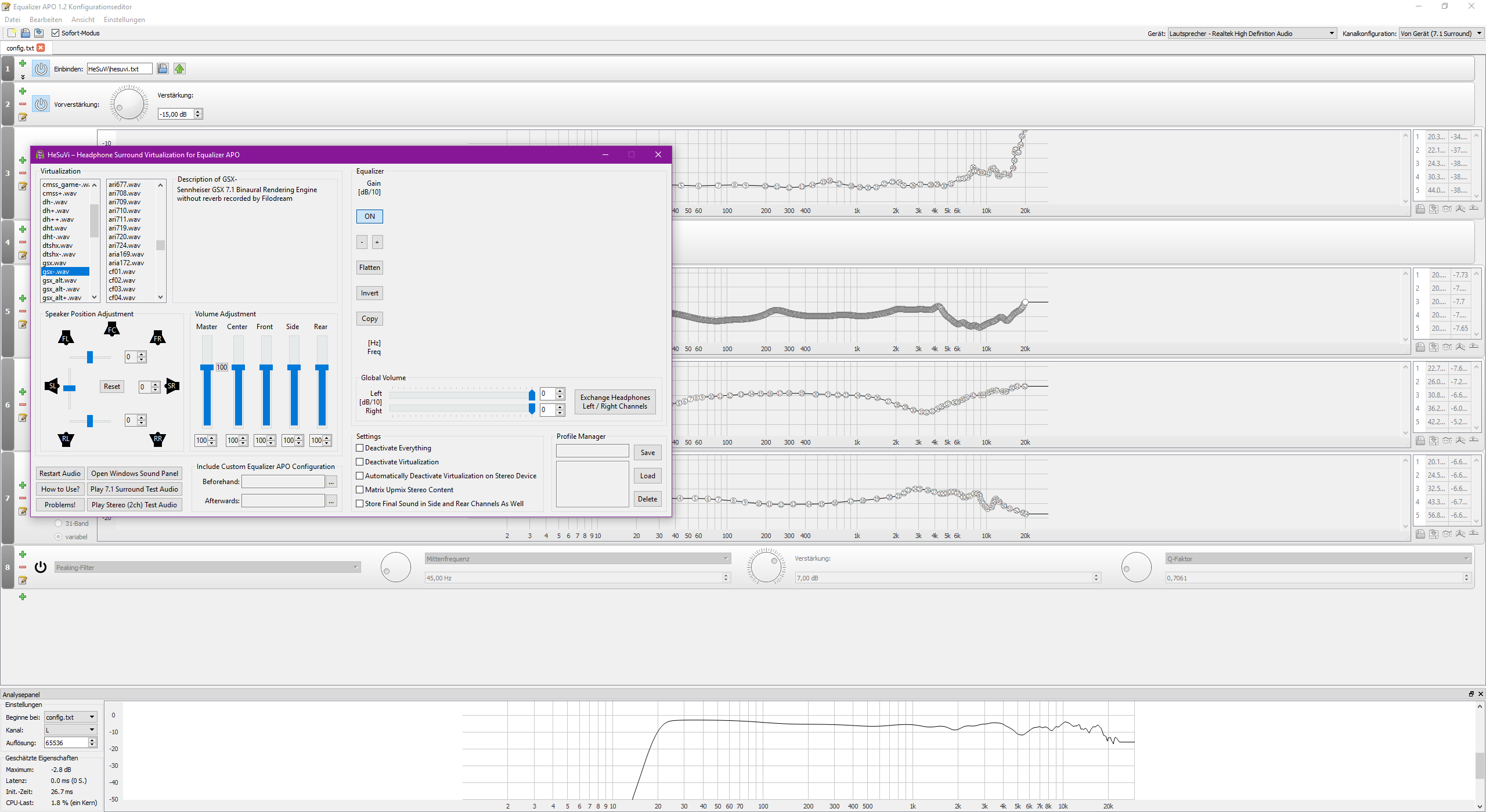Viewport: 1486px width, 812px height.
Task: Click the new file toolbar icon
Action: click(x=12, y=33)
